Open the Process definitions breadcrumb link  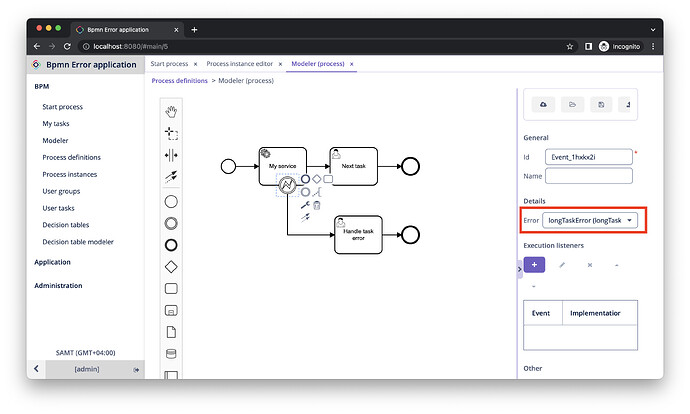180,81
